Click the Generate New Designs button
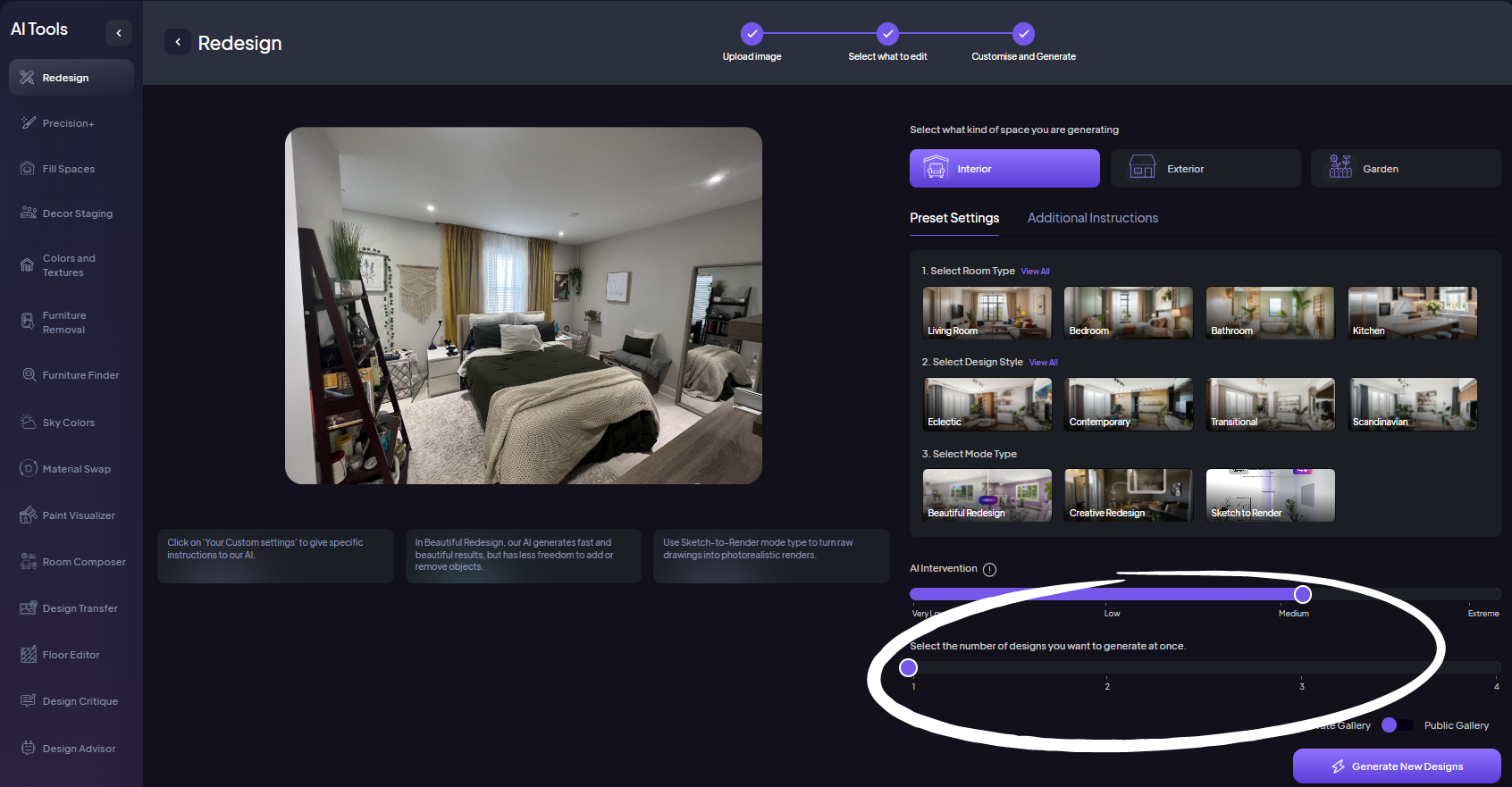This screenshot has width=1512, height=787. pos(1396,766)
